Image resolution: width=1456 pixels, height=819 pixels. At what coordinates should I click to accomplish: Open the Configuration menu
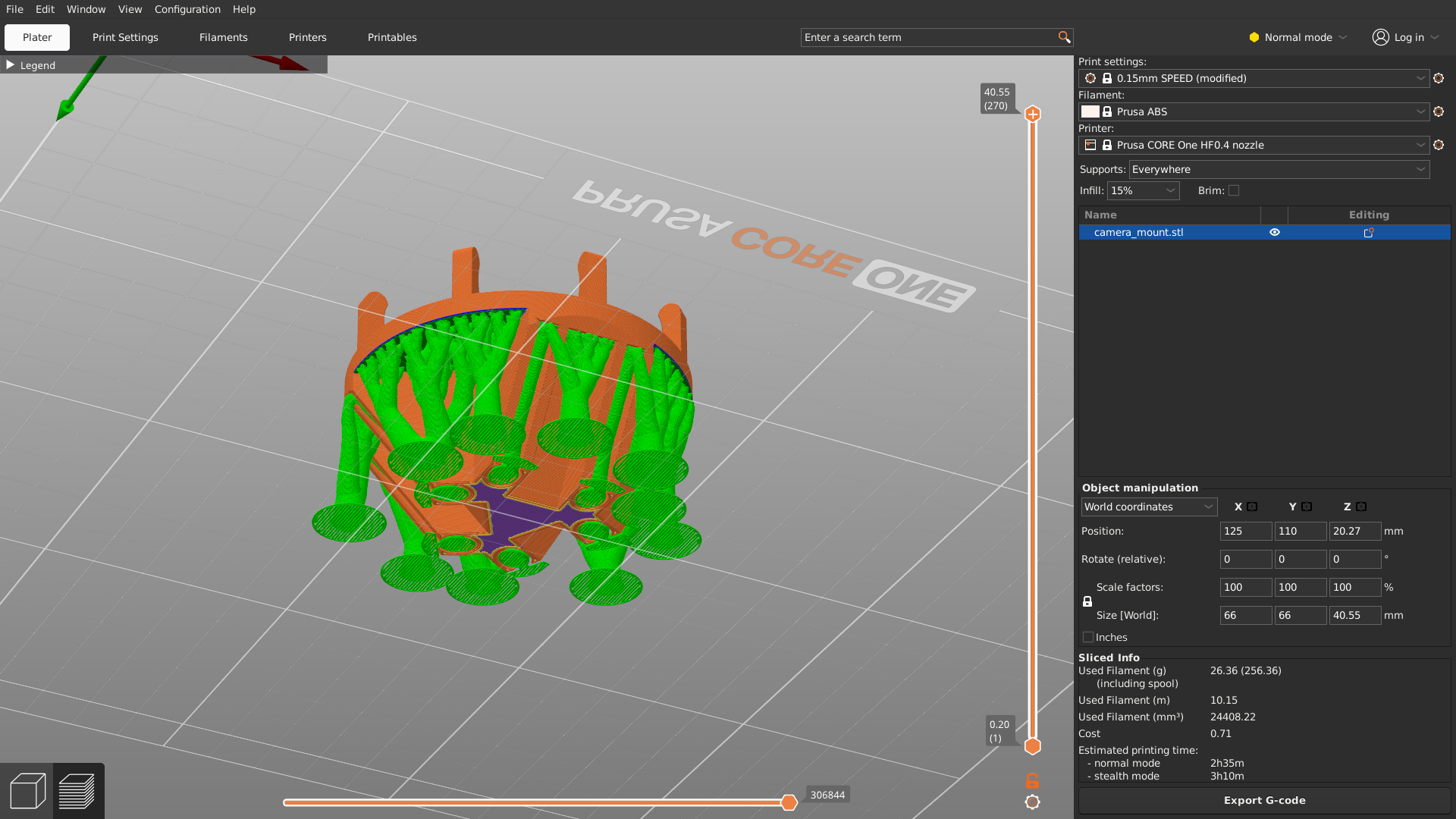coord(187,9)
